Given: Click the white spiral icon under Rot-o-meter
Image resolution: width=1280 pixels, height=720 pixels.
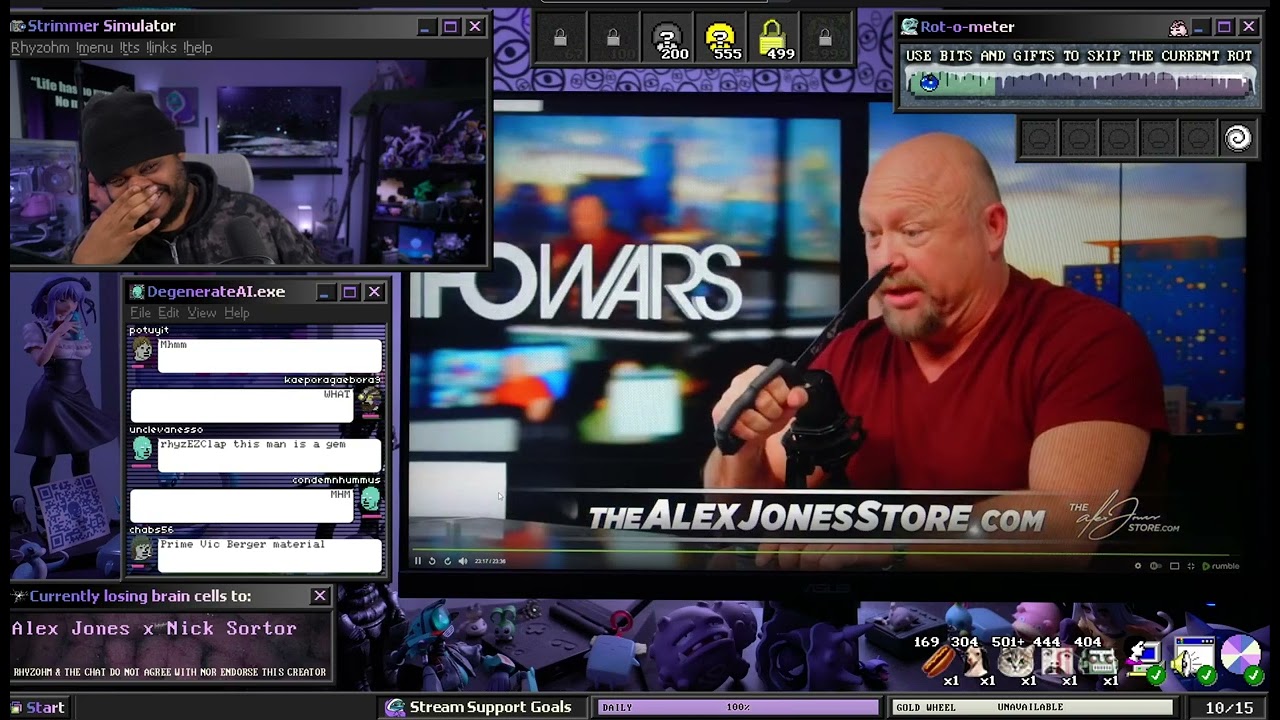Looking at the screenshot, I should [1238, 138].
